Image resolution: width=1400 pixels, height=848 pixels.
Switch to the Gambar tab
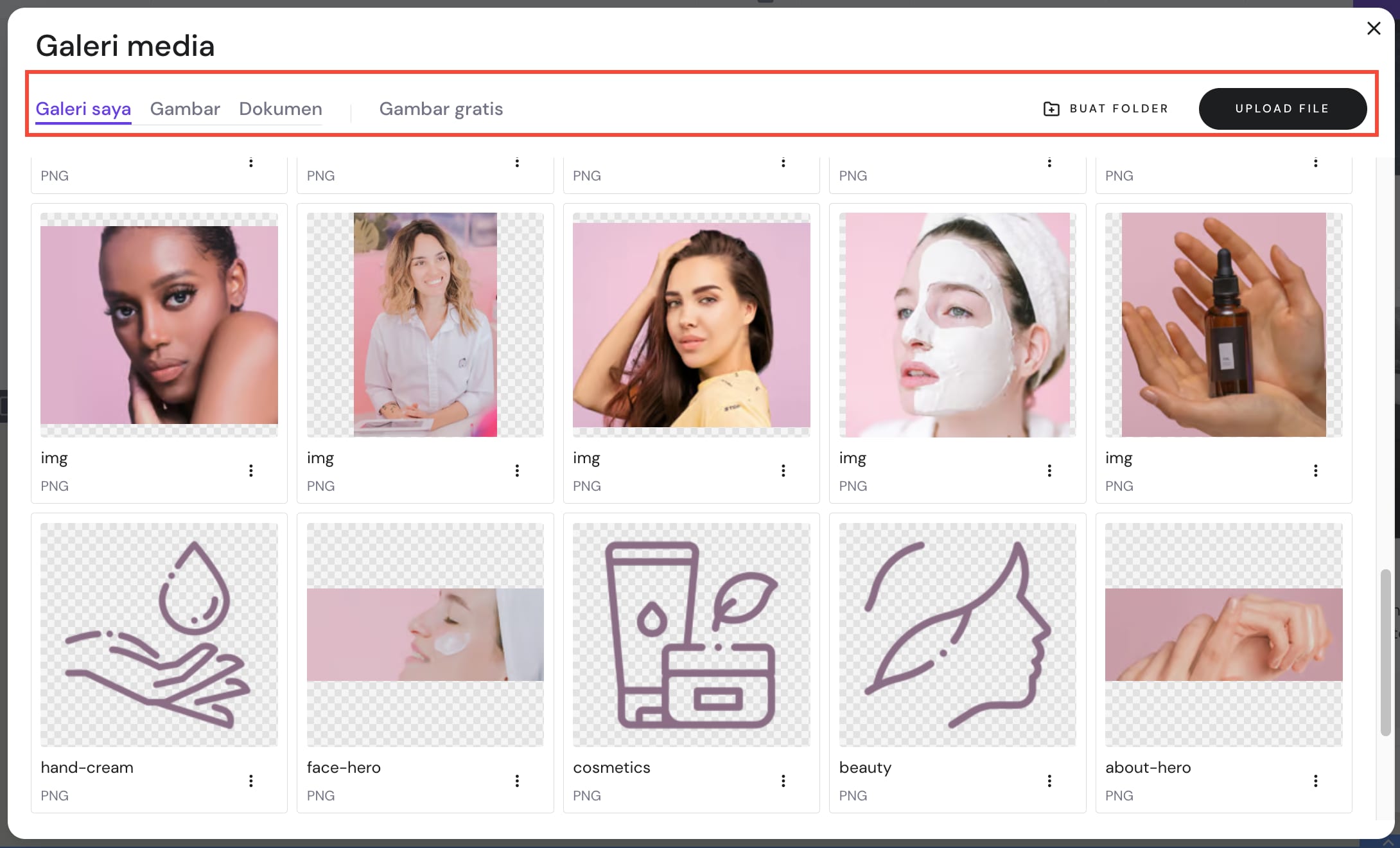click(x=185, y=109)
